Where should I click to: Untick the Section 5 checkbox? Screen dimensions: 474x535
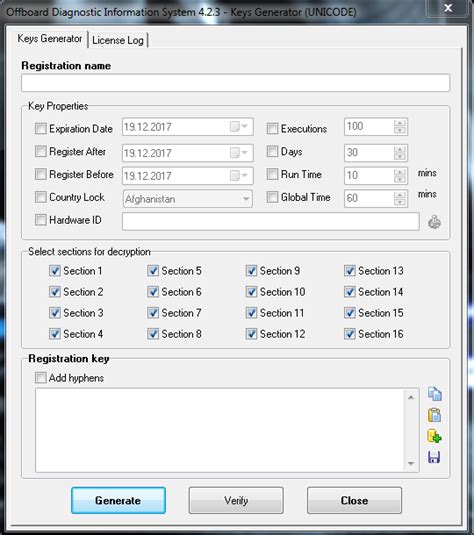pos(153,271)
